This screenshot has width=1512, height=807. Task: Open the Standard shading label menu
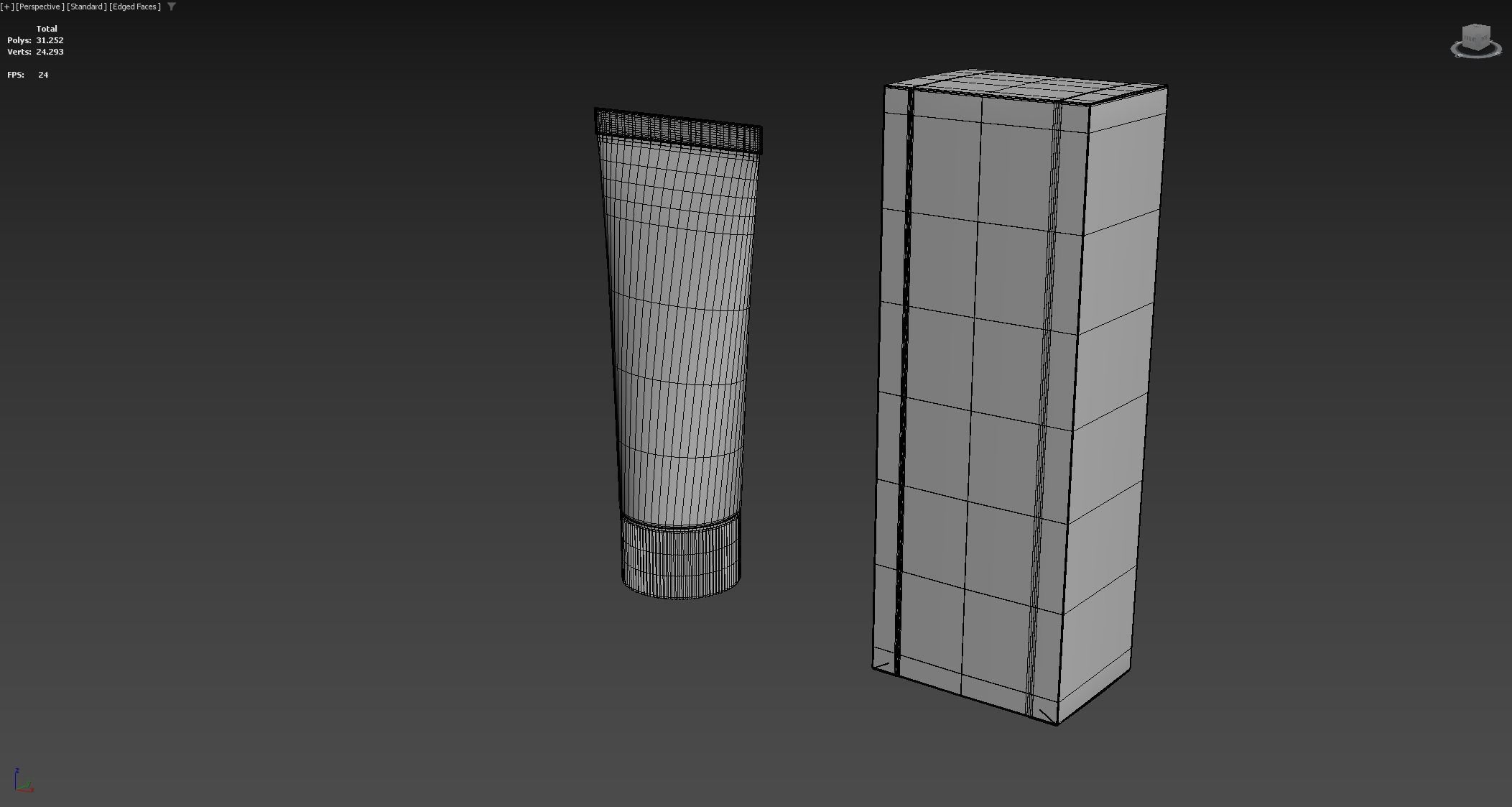pyautogui.click(x=87, y=6)
